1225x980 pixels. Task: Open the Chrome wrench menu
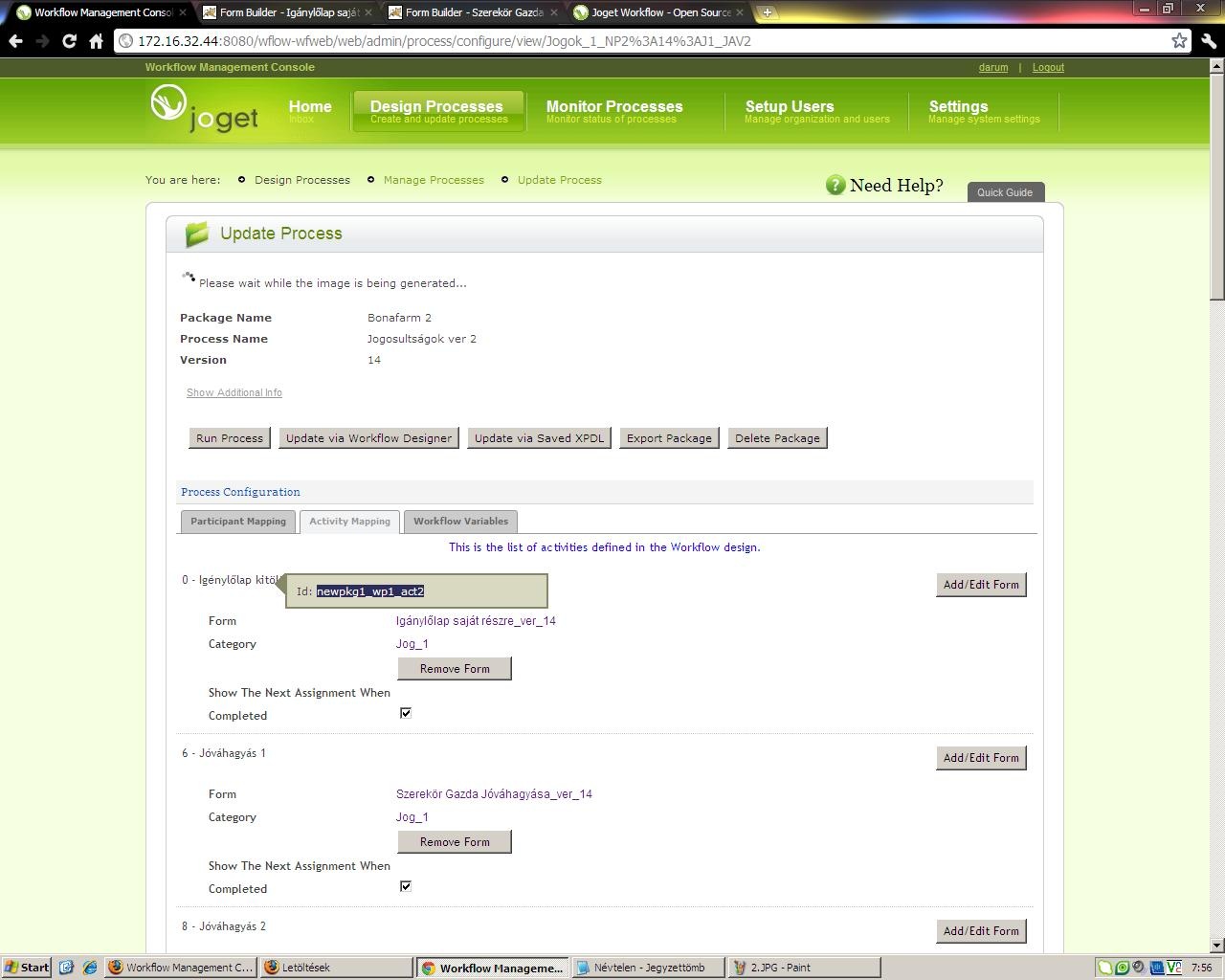(x=1208, y=41)
